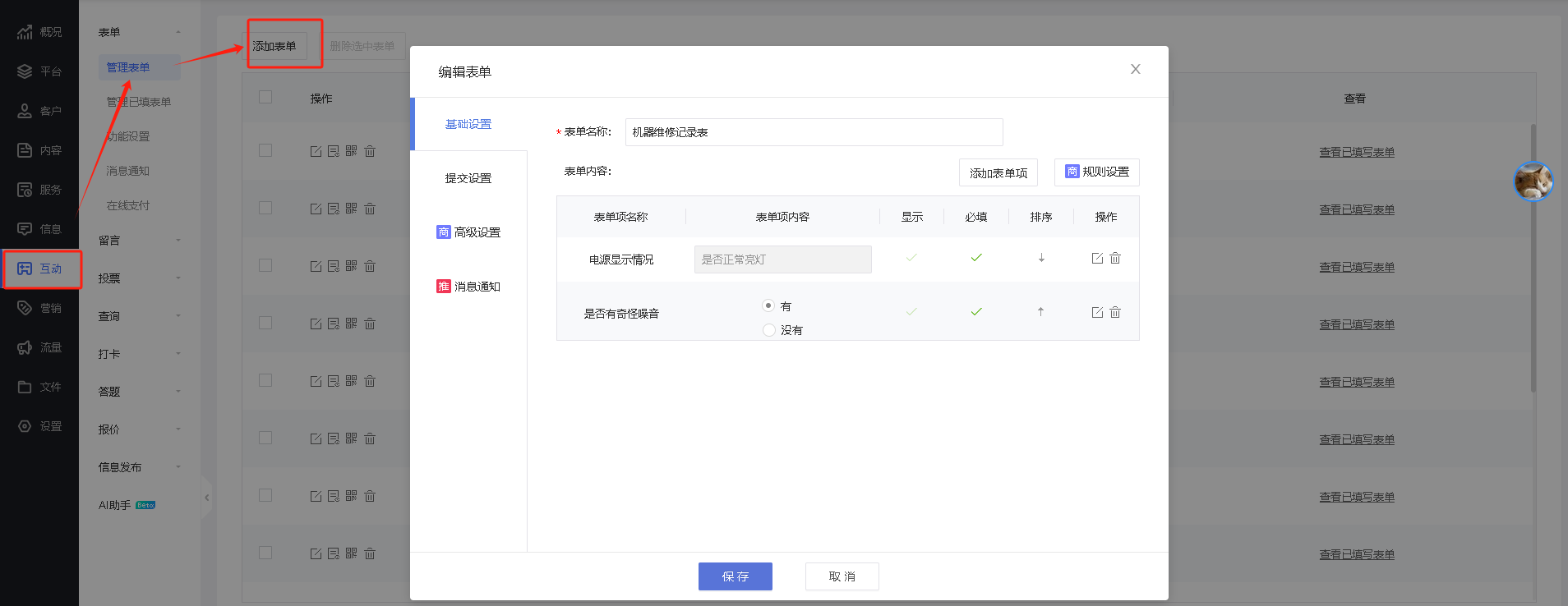The width and height of the screenshot is (1568, 606).
Task: Edit the 是否有奇怪噪音 form item
Action: point(1097,312)
